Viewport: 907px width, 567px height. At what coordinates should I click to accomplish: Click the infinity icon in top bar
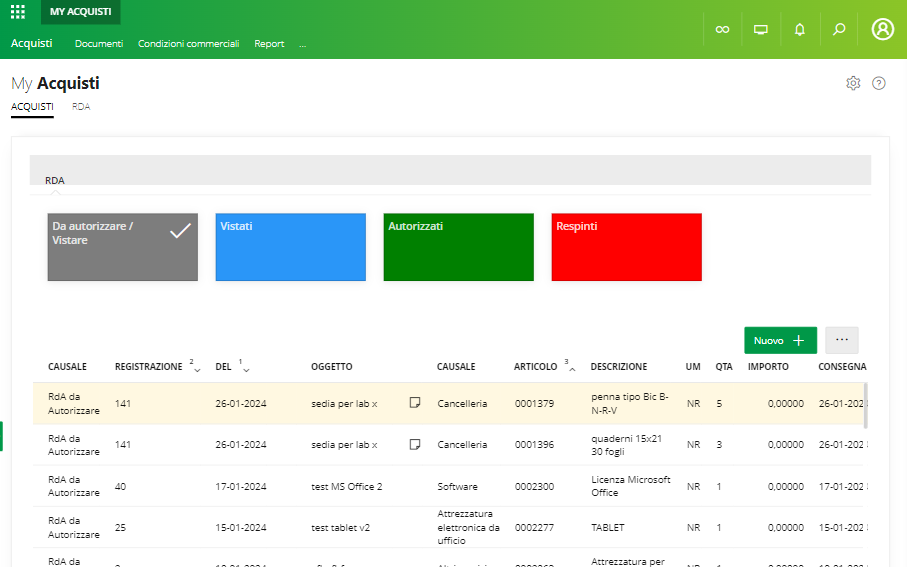(722, 30)
